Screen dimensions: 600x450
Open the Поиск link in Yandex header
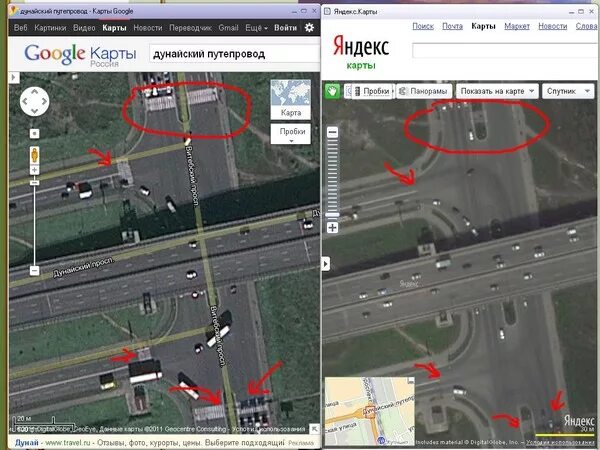point(423,26)
